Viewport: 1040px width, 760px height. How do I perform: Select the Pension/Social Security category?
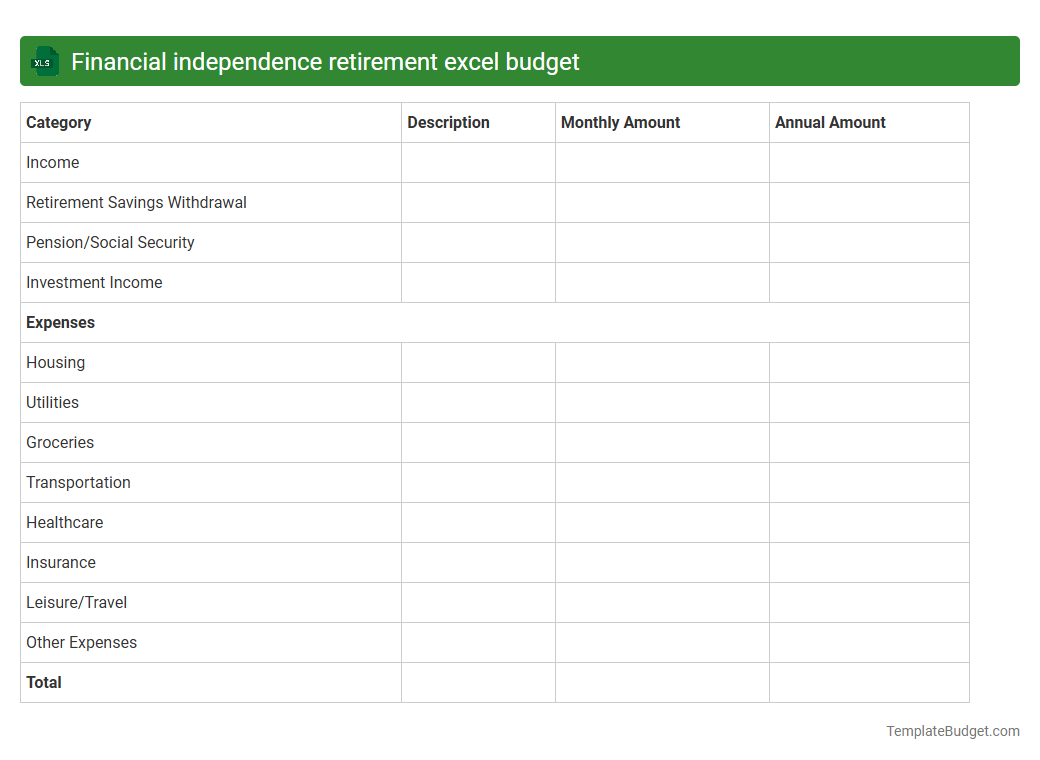pos(110,242)
